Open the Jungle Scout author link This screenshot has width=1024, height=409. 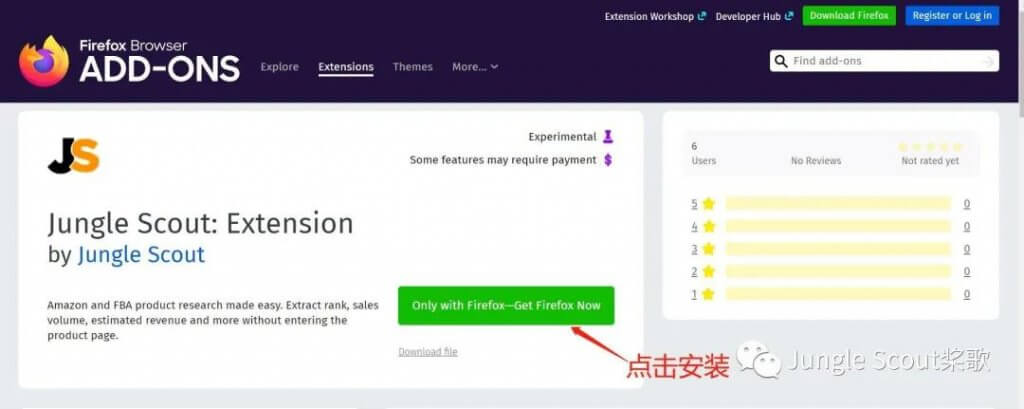[x=141, y=255]
